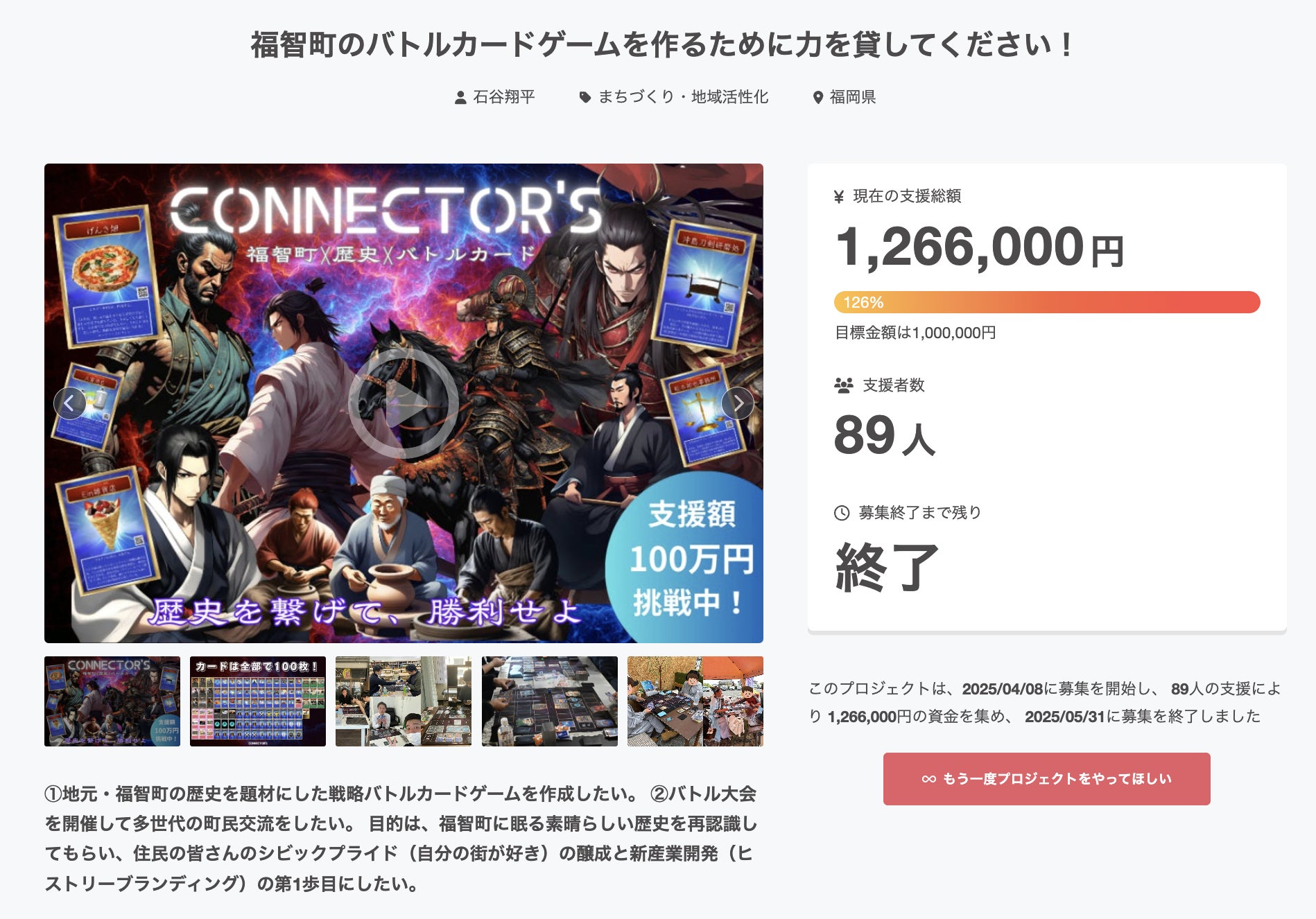Select the fourth thumbnail showing cards on table
This screenshot has width=1316, height=919.
click(x=550, y=701)
